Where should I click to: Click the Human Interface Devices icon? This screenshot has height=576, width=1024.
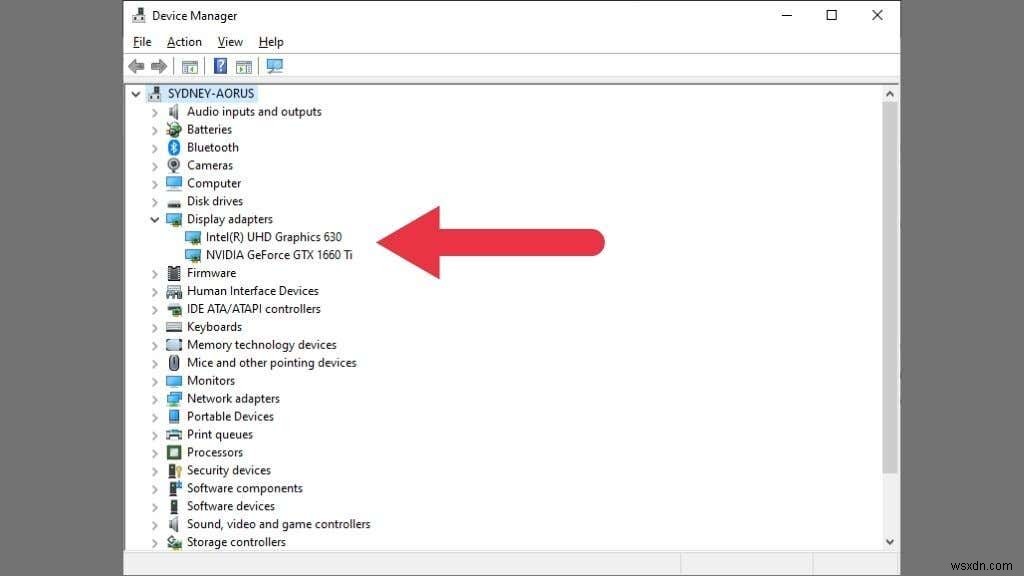[174, 291]
